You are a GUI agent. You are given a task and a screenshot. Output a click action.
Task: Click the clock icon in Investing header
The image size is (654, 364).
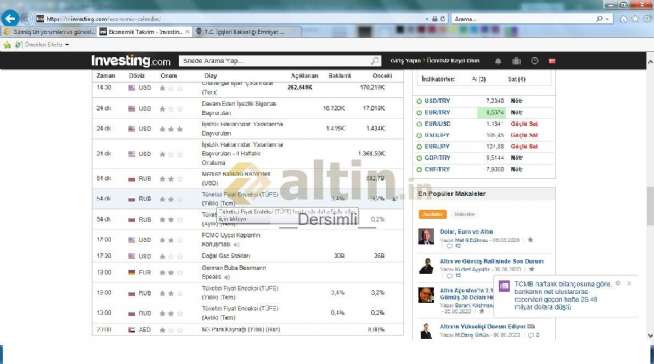[x=535, y=61]
